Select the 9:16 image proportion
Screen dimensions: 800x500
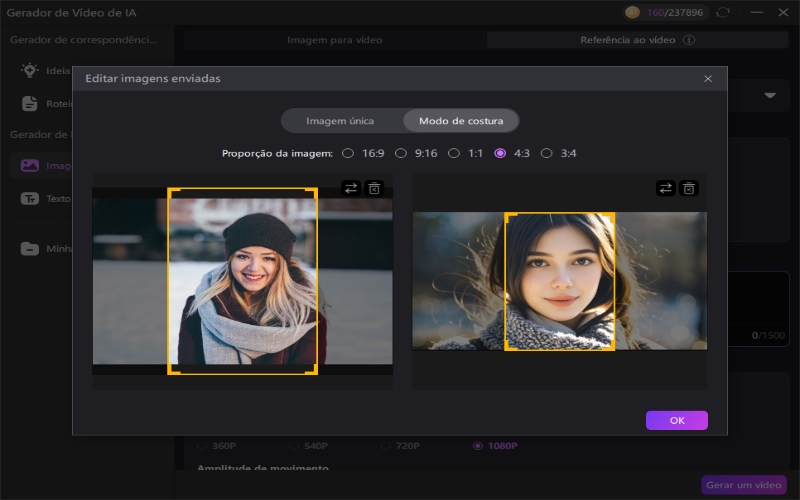coord(401,153)
